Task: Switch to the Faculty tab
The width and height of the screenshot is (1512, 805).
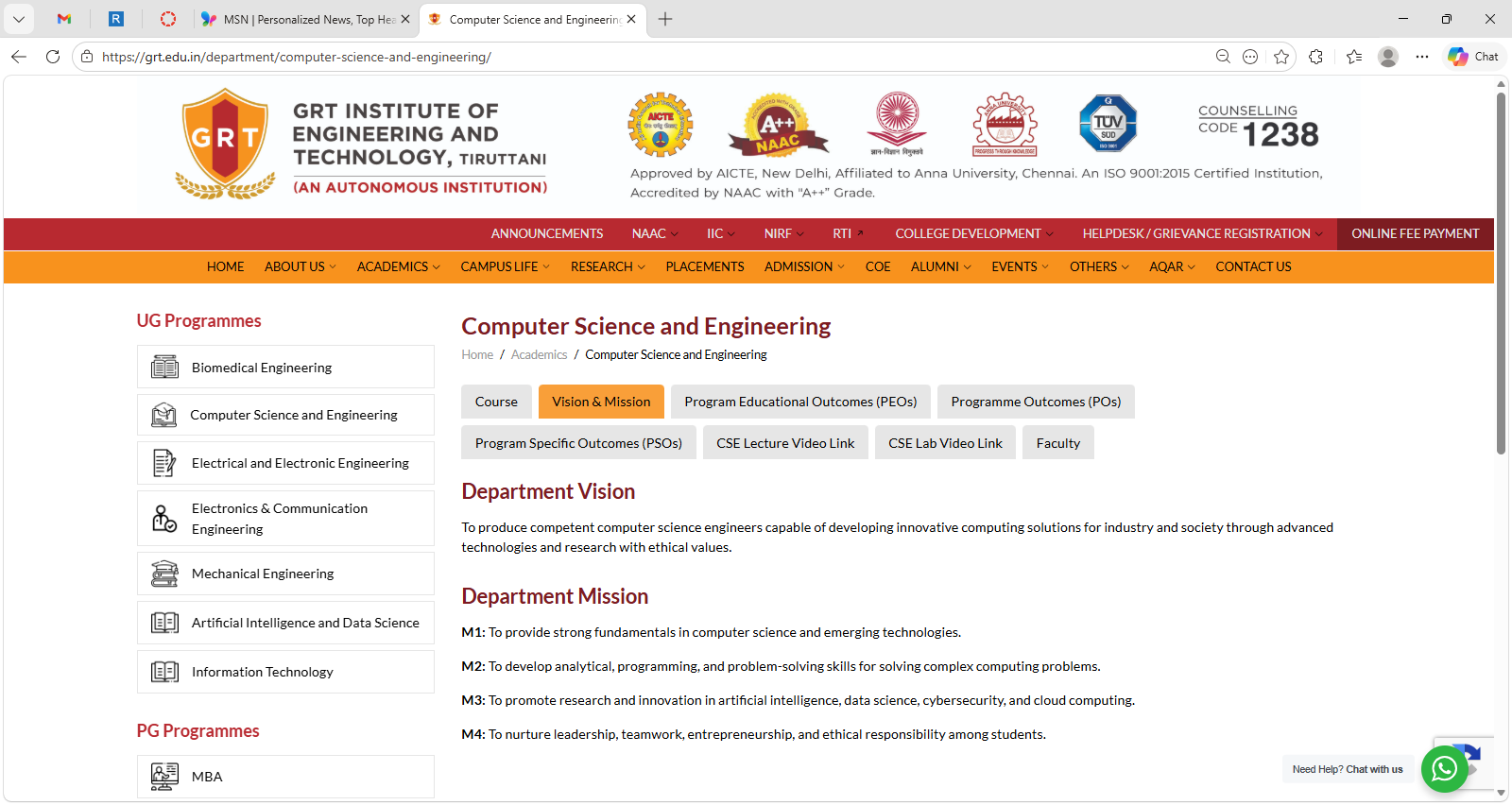Action: (x=1057, y=443)
